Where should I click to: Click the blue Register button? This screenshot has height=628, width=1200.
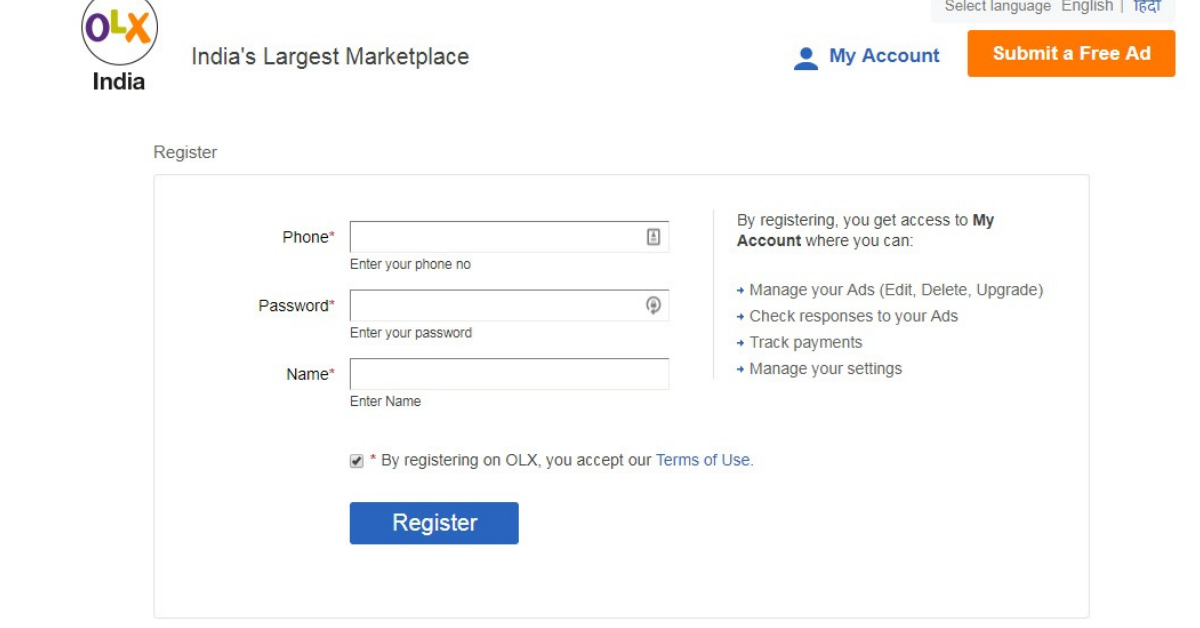coord(434,523)
